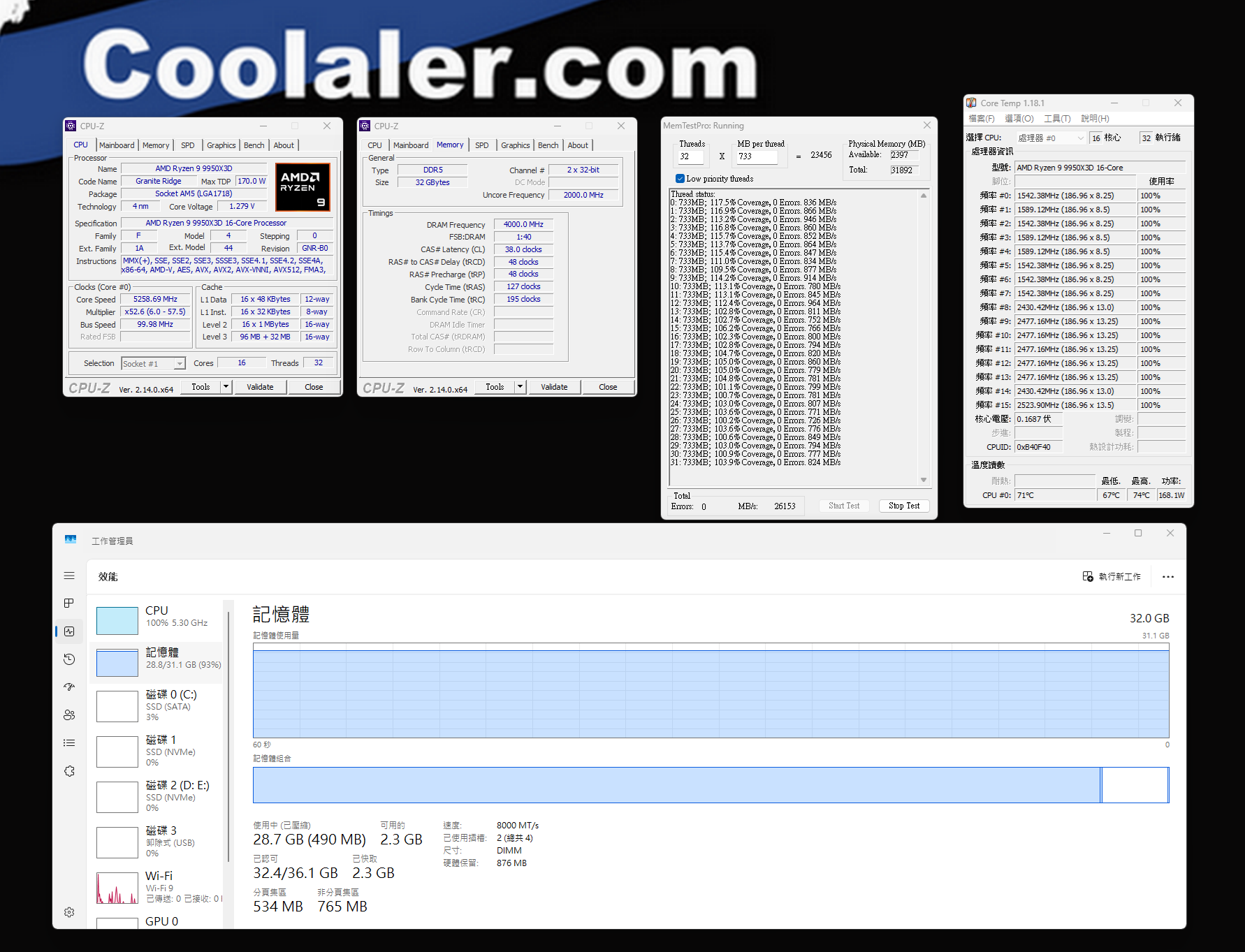Click Close button in CPU-Z CPU window
1245x952 pixels.
(x=314, y=386)
